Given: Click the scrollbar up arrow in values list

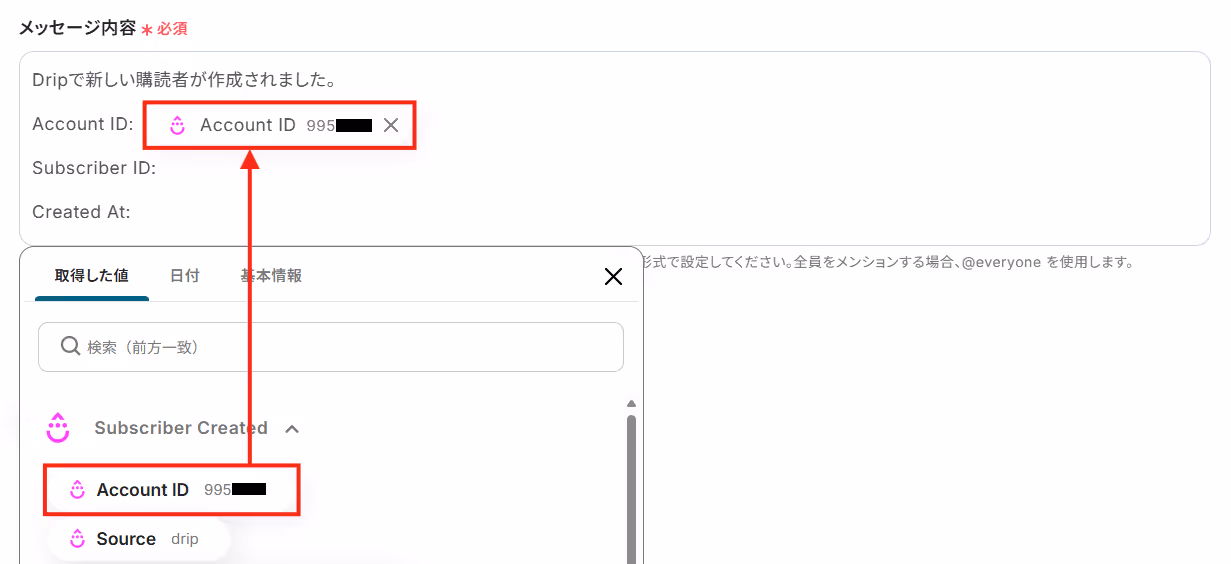Looking at the screenshot, I should pos(631,404).
